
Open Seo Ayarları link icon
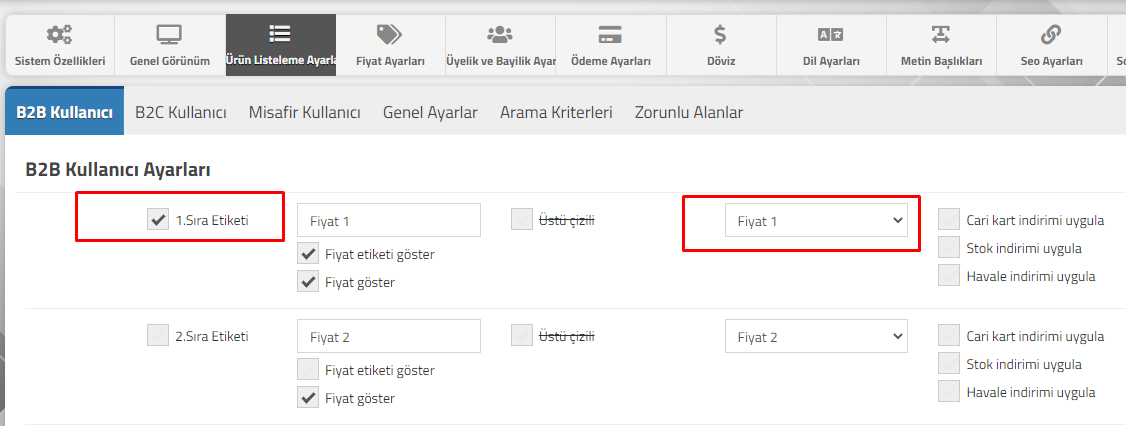coord(1051,34)
